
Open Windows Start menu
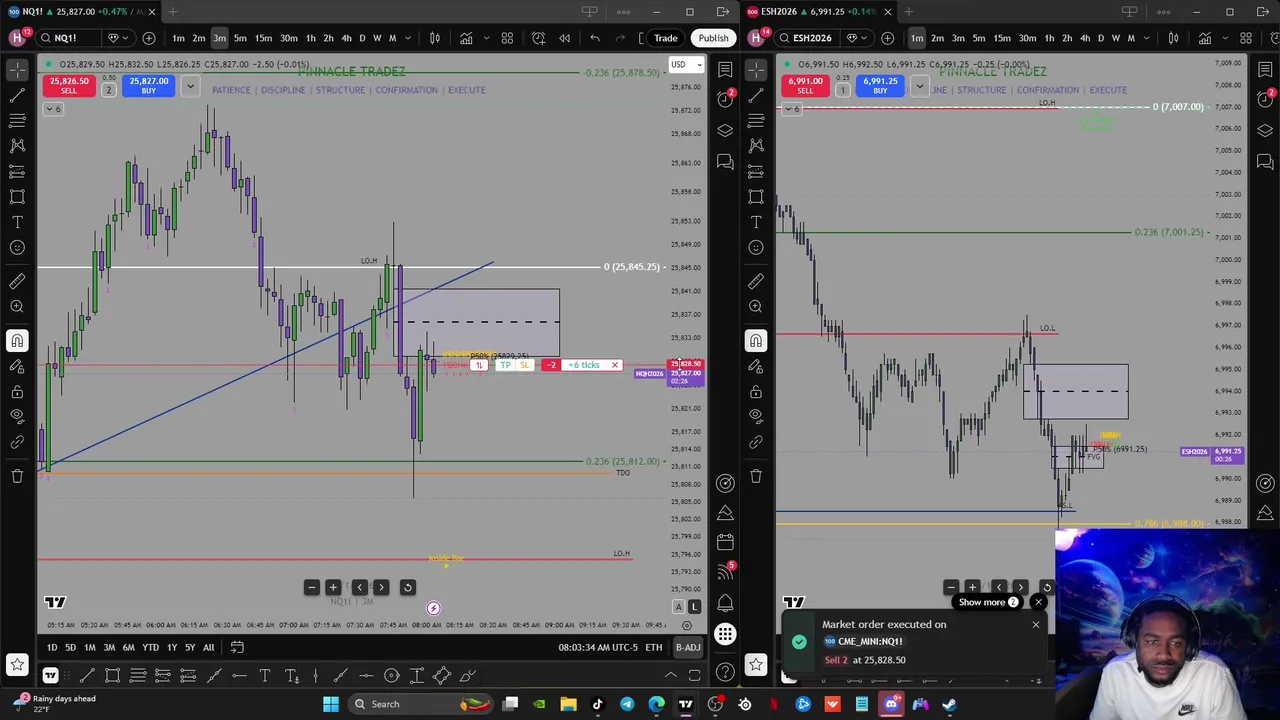[x=331, y=704]
